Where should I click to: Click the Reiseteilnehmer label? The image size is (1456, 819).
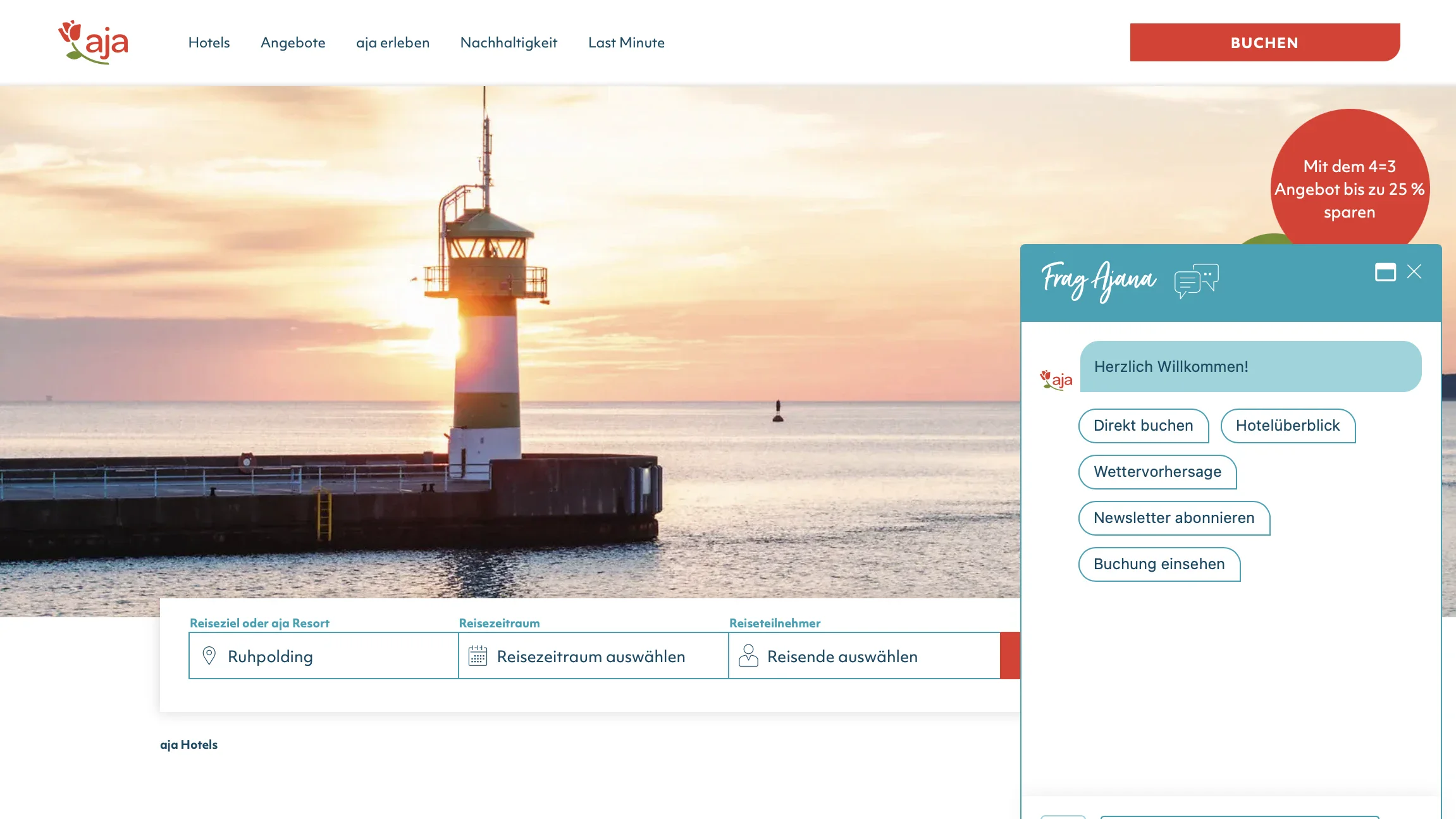coord(775,623)
